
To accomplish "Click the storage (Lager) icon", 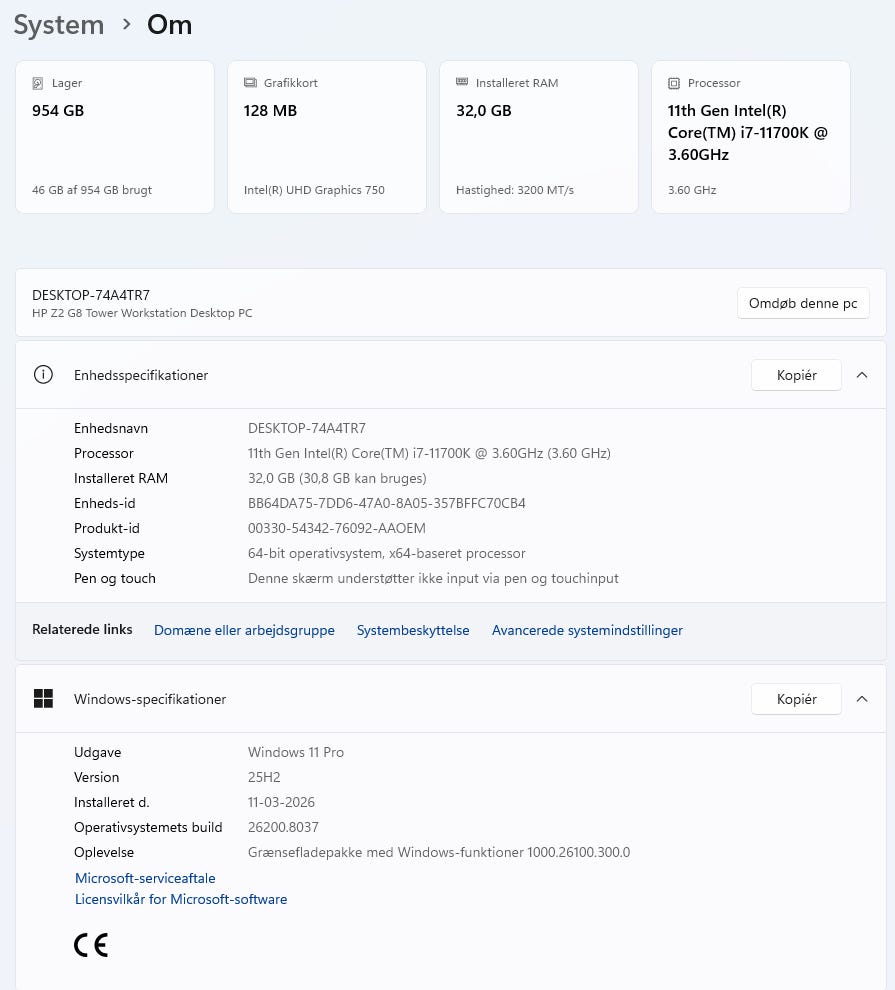I will click(x=38, y=83).
